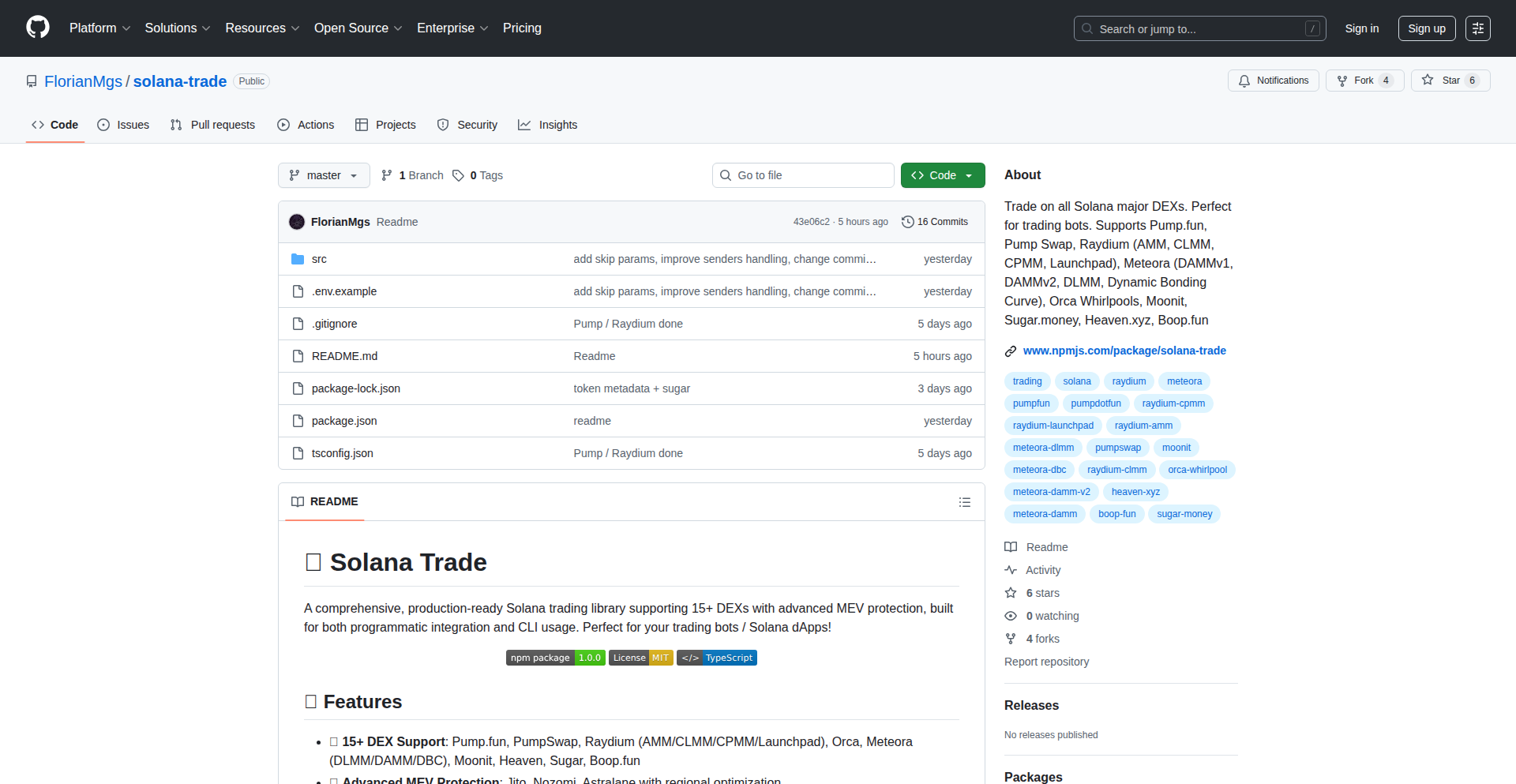Switch to the Insights tab

coord(548,125)
